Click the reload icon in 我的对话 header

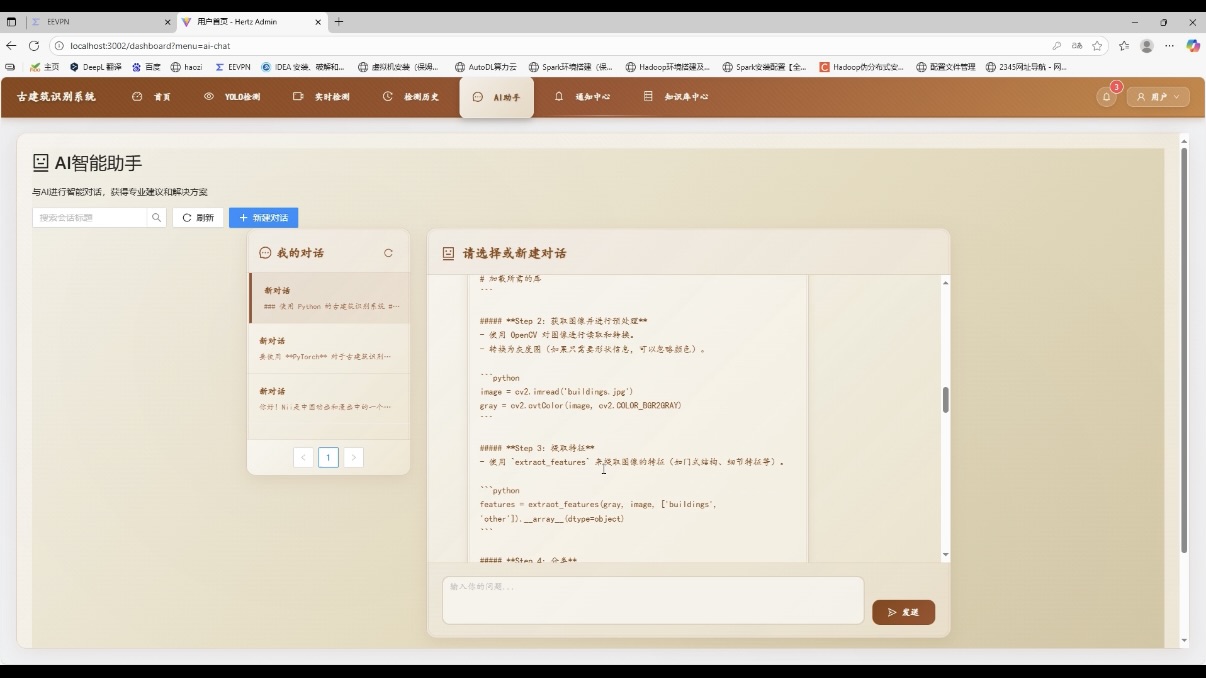[389, 253]
